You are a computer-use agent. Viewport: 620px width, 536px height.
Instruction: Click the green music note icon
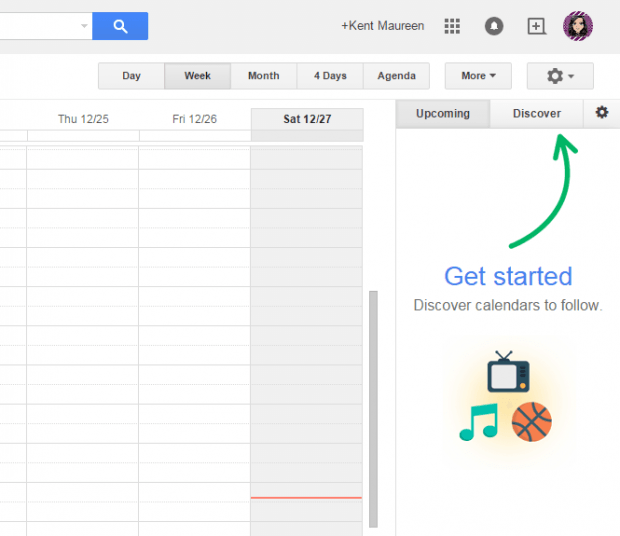tap(478, 421)
